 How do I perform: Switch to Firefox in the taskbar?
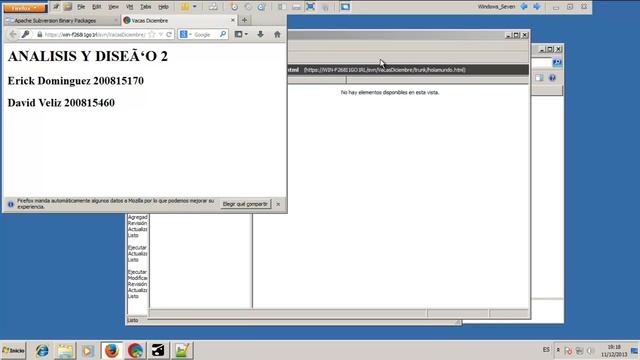112,351
